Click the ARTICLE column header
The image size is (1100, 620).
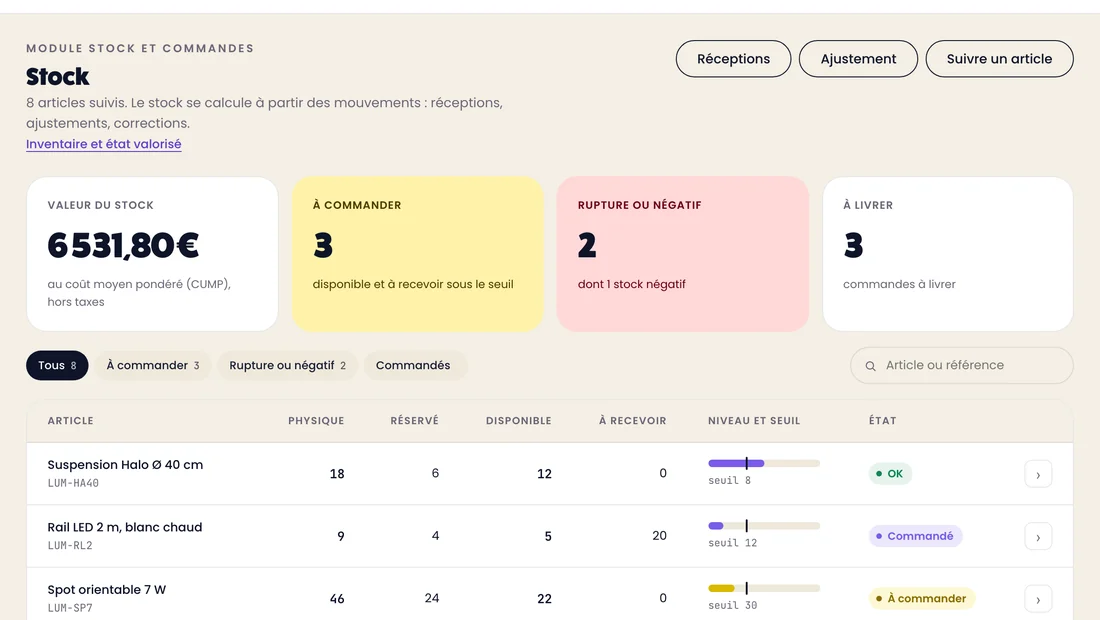(x=70, y=421)
